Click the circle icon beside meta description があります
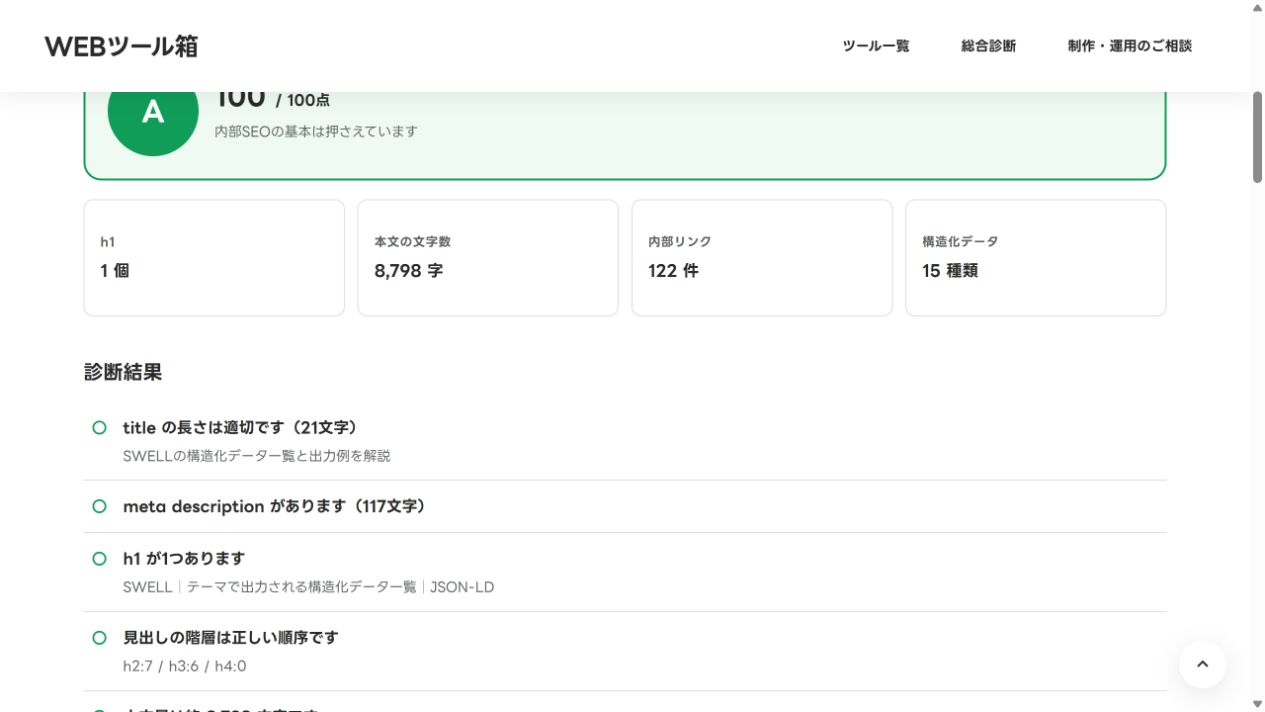 (x=99, y=507)
